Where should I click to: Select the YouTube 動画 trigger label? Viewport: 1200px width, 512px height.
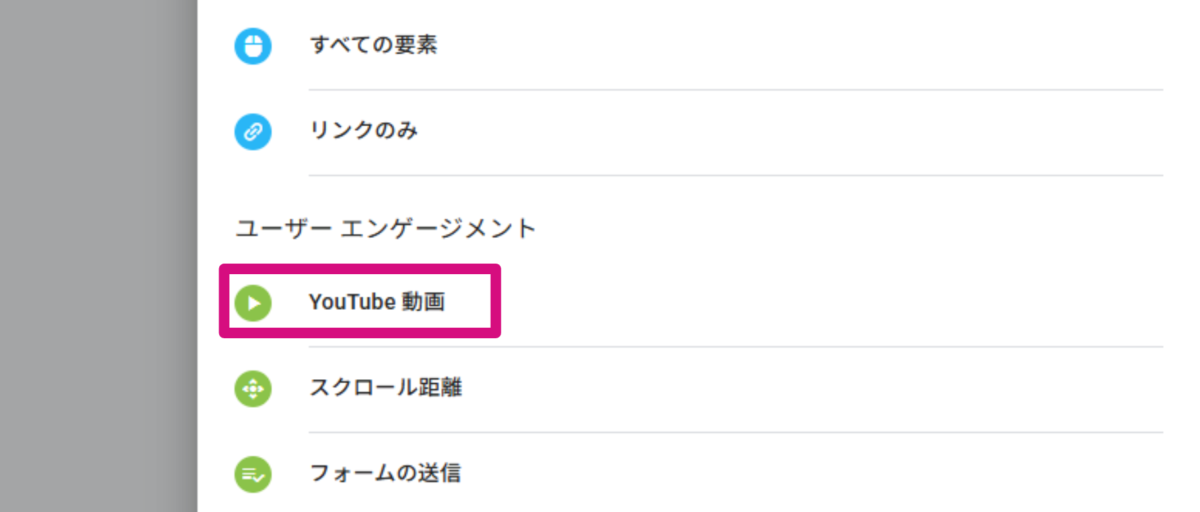[376, 302]
